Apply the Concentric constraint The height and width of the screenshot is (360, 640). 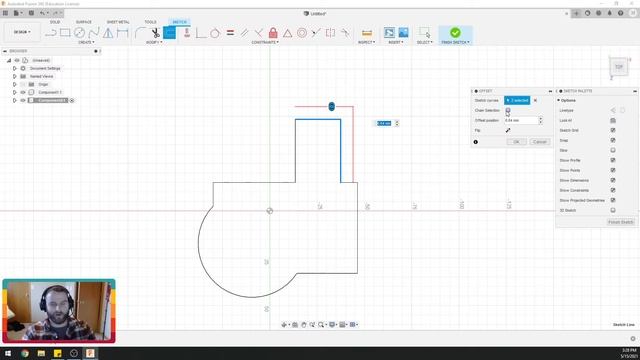pyautogui.click(x=302, y=33)
